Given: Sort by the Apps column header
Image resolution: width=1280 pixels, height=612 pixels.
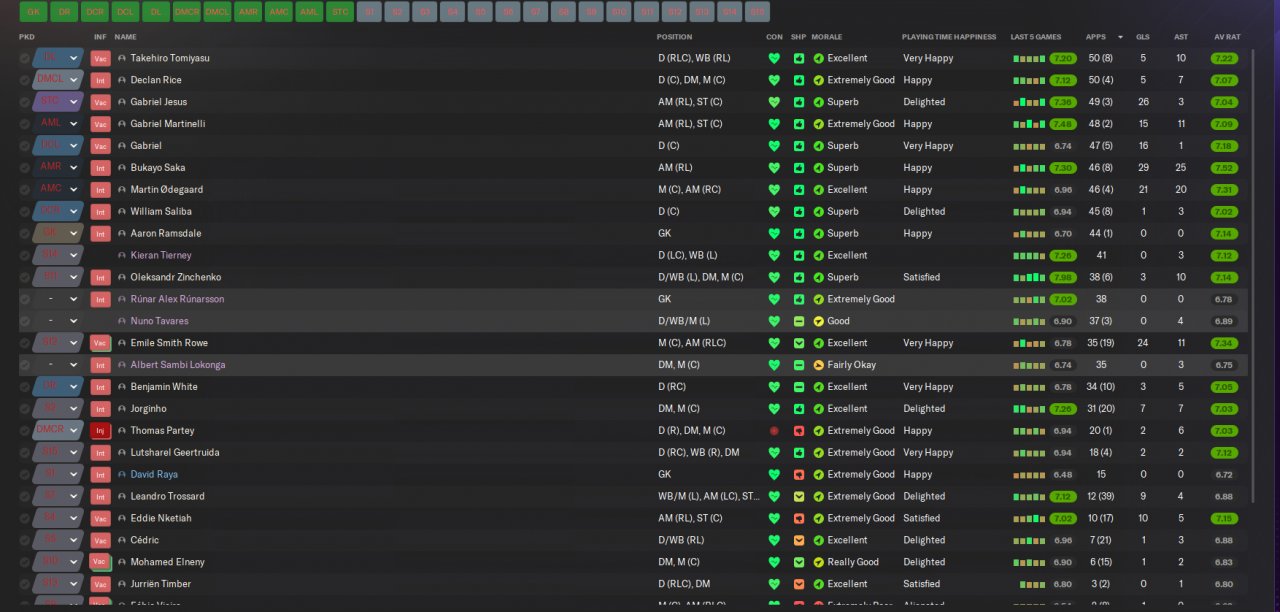Looking at the screenshot, I should pos(1096,37).
